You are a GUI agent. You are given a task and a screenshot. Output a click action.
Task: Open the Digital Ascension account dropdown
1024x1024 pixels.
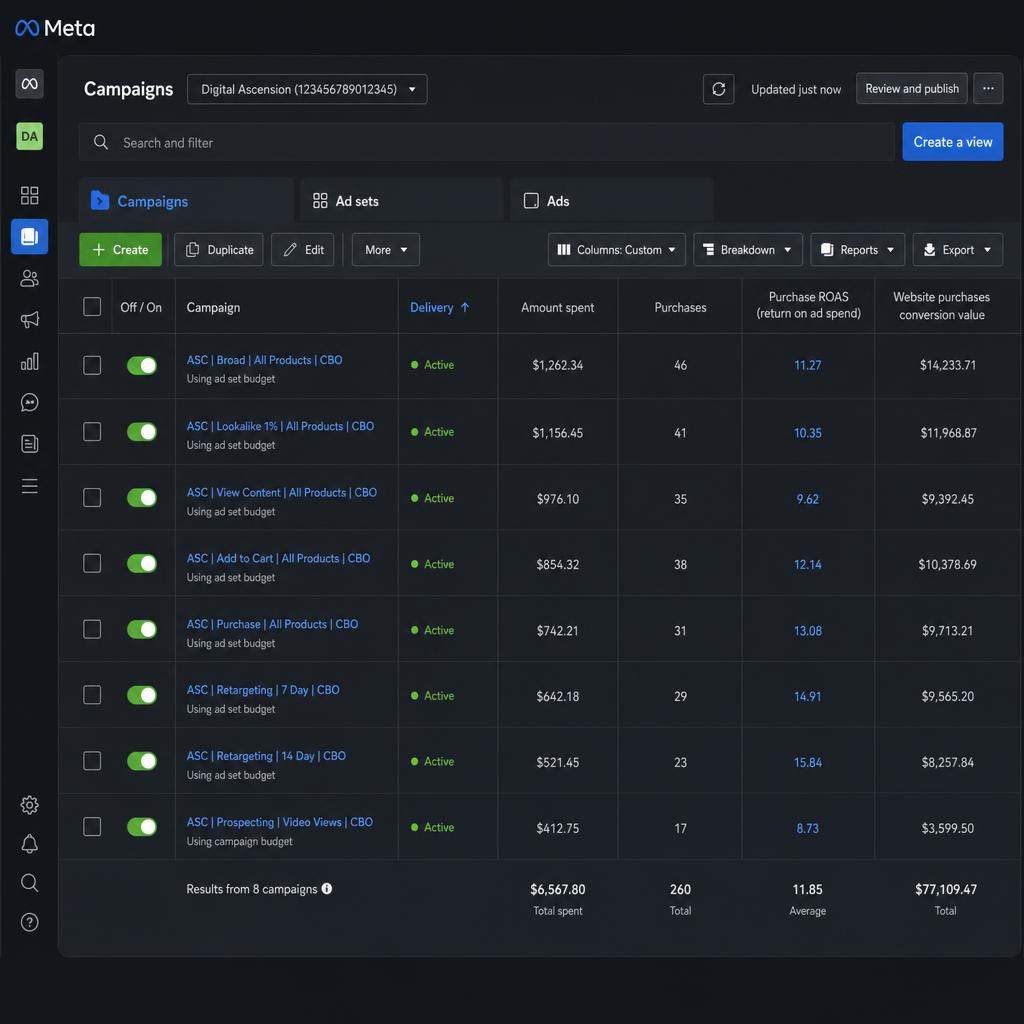click(x=307, y=89)
